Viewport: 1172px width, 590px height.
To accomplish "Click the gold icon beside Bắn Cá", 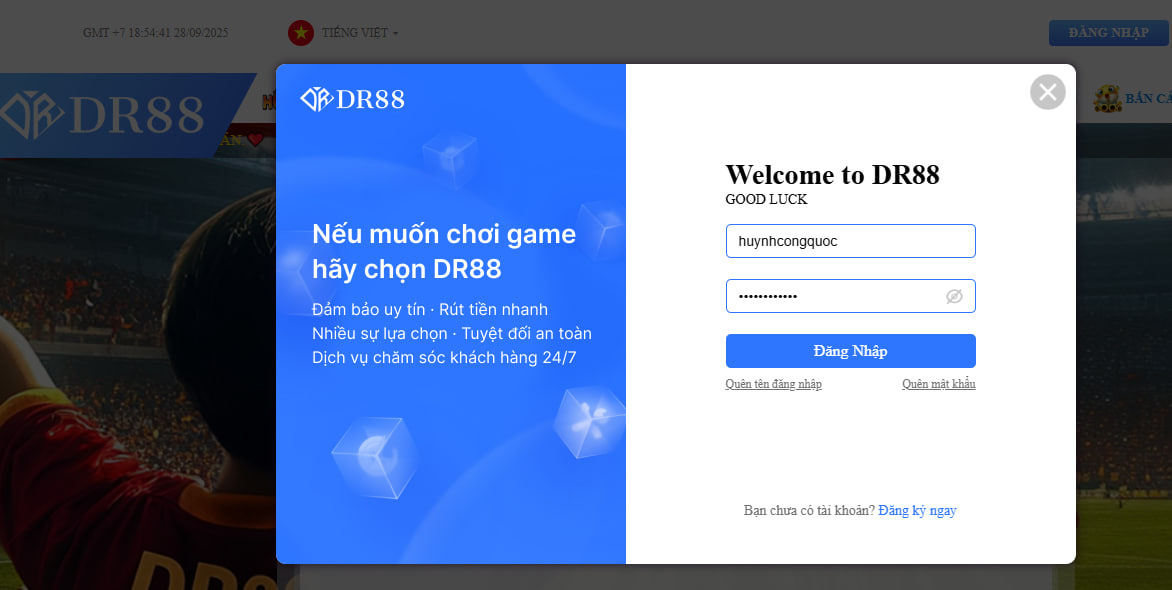I will pyautogui.click(x=1106, y=99).
